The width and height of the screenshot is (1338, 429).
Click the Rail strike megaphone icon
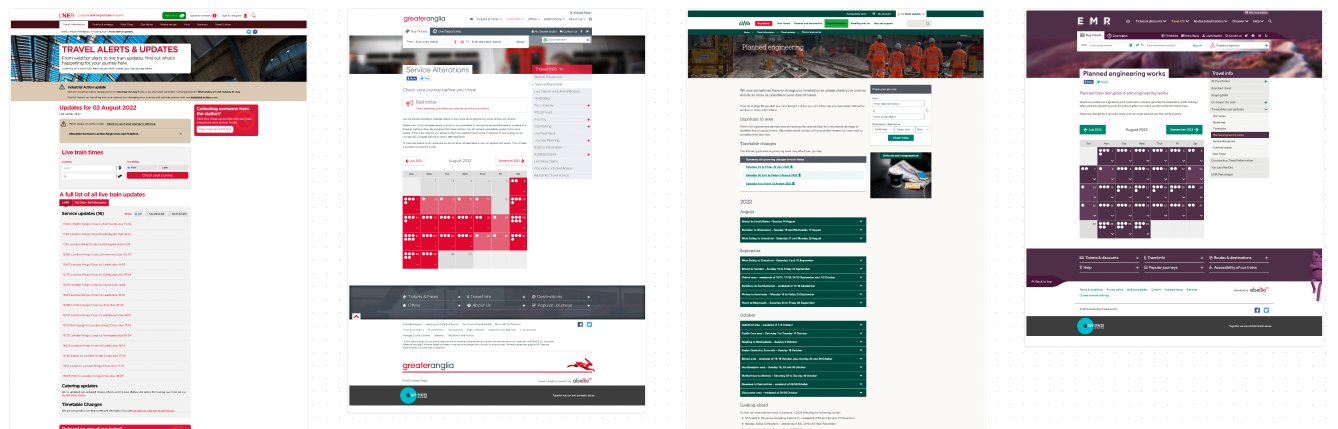(409, 104)
